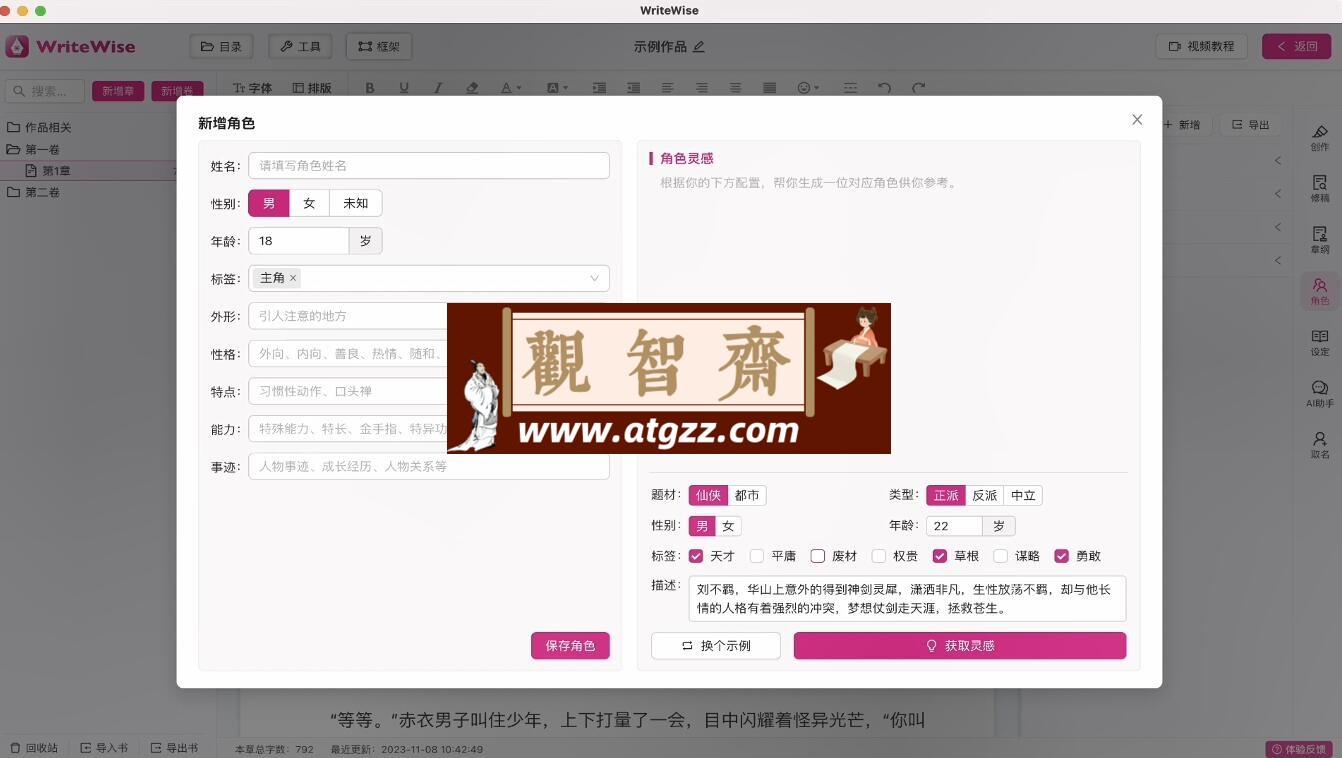Select 未知 gender option

(355, 203)
